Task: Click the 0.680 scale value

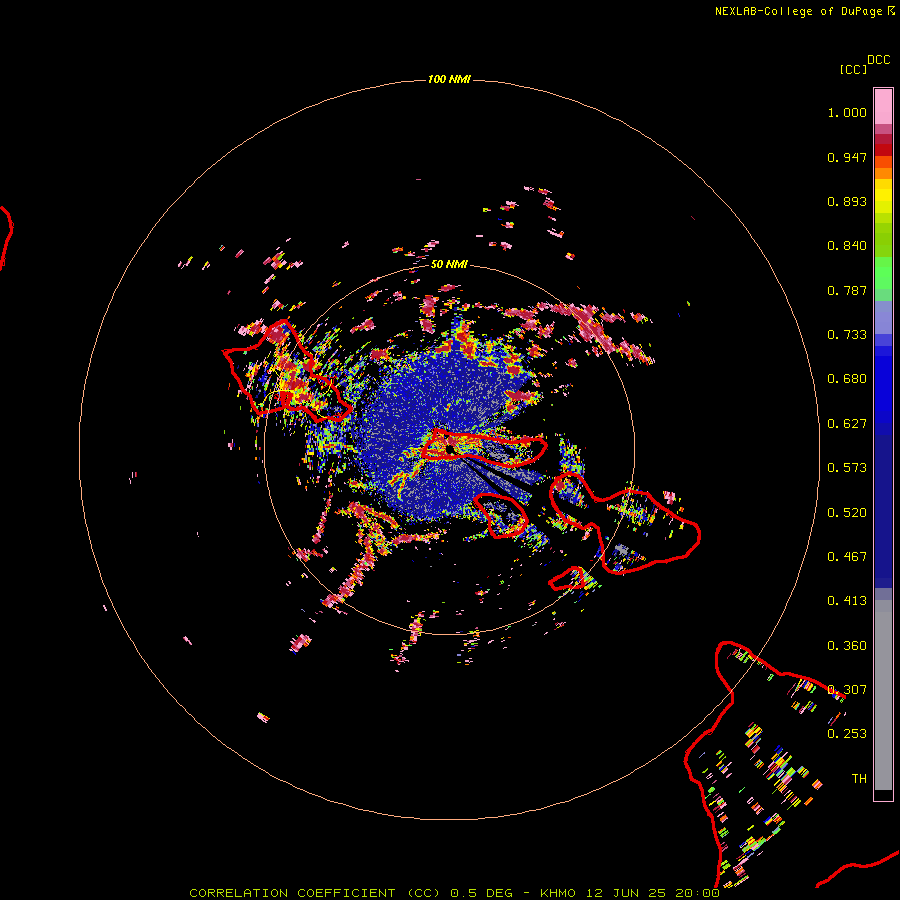Action: pyautogui.click(x=847, y=379)
